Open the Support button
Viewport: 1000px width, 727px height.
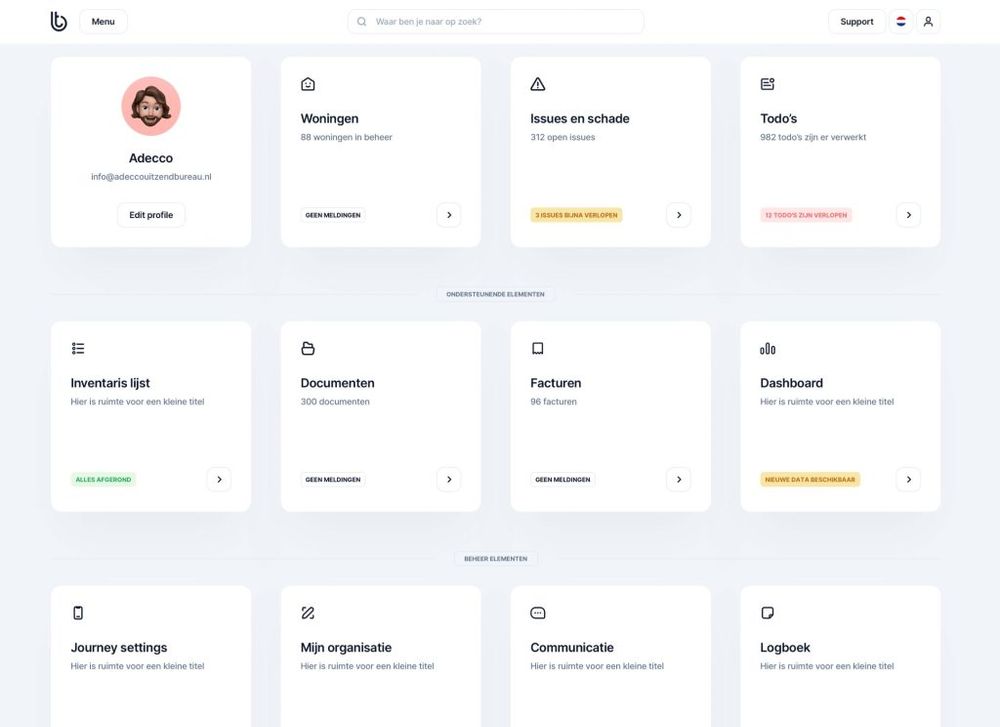(x=857, y=22)
